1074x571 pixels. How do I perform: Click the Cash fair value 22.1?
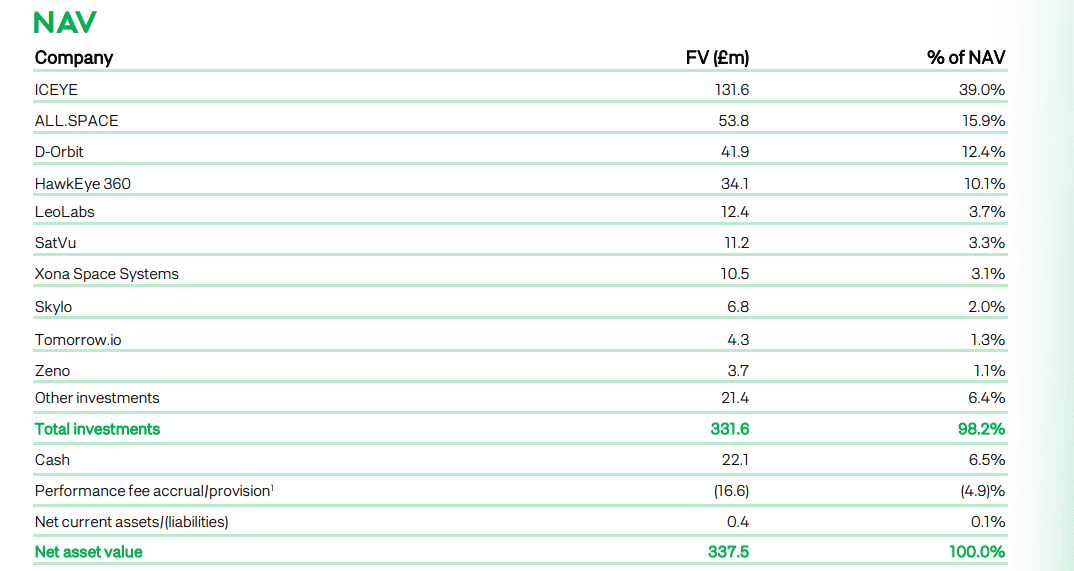737,460
